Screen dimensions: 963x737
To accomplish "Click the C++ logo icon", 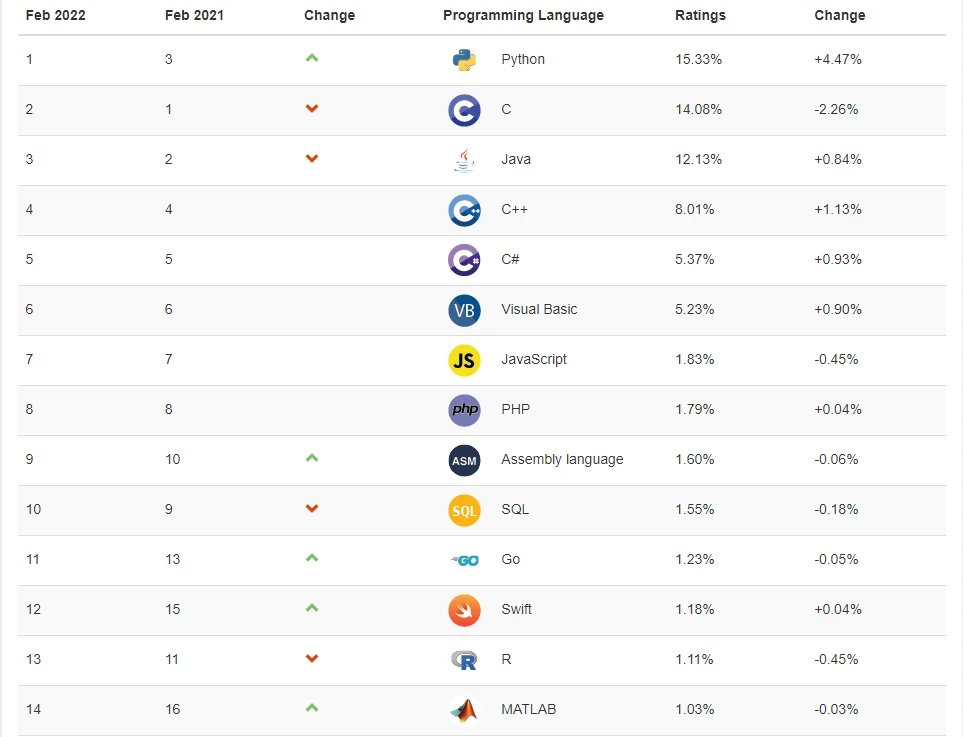I will [x=464, y=210].
